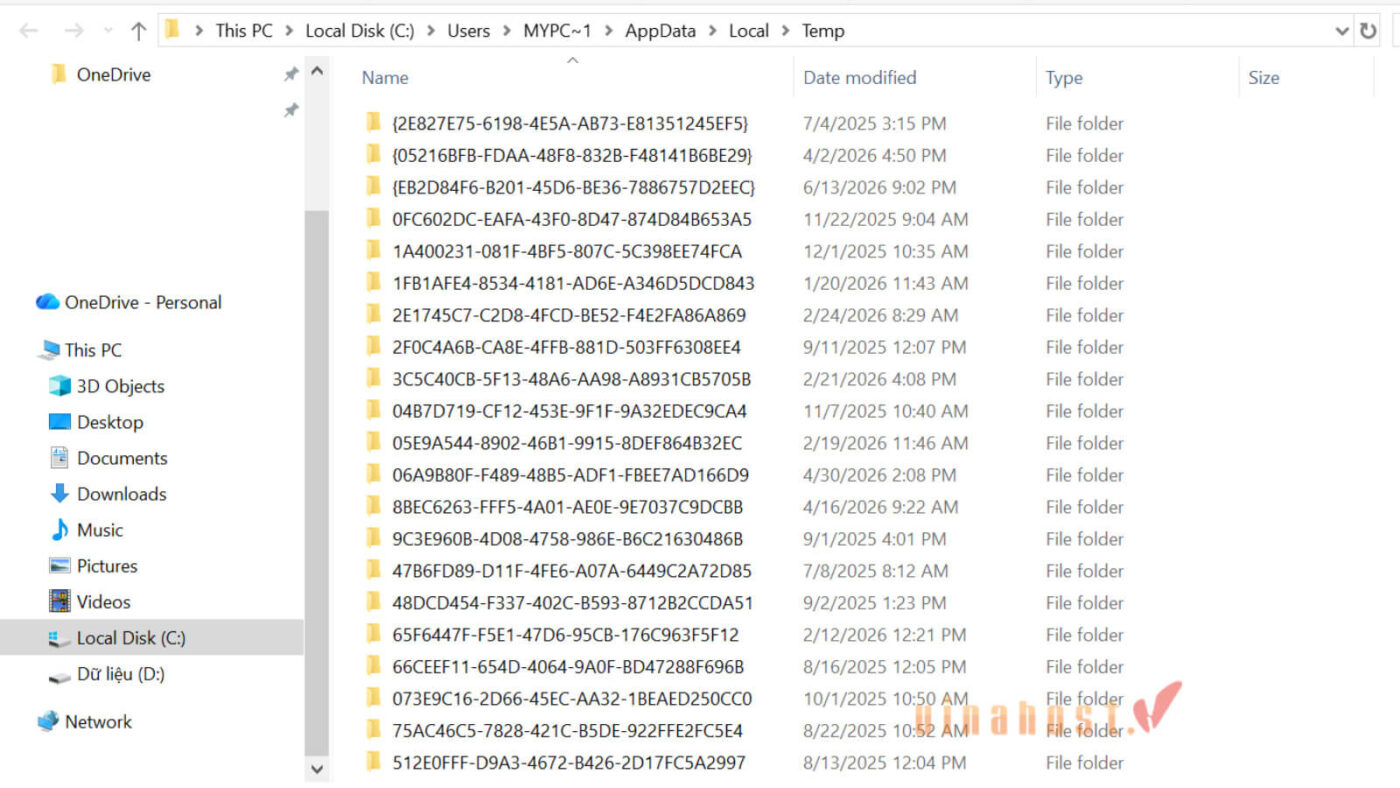1400x788 pixels.
Task: Click the This PC computer icon
Action: point(48,350)
